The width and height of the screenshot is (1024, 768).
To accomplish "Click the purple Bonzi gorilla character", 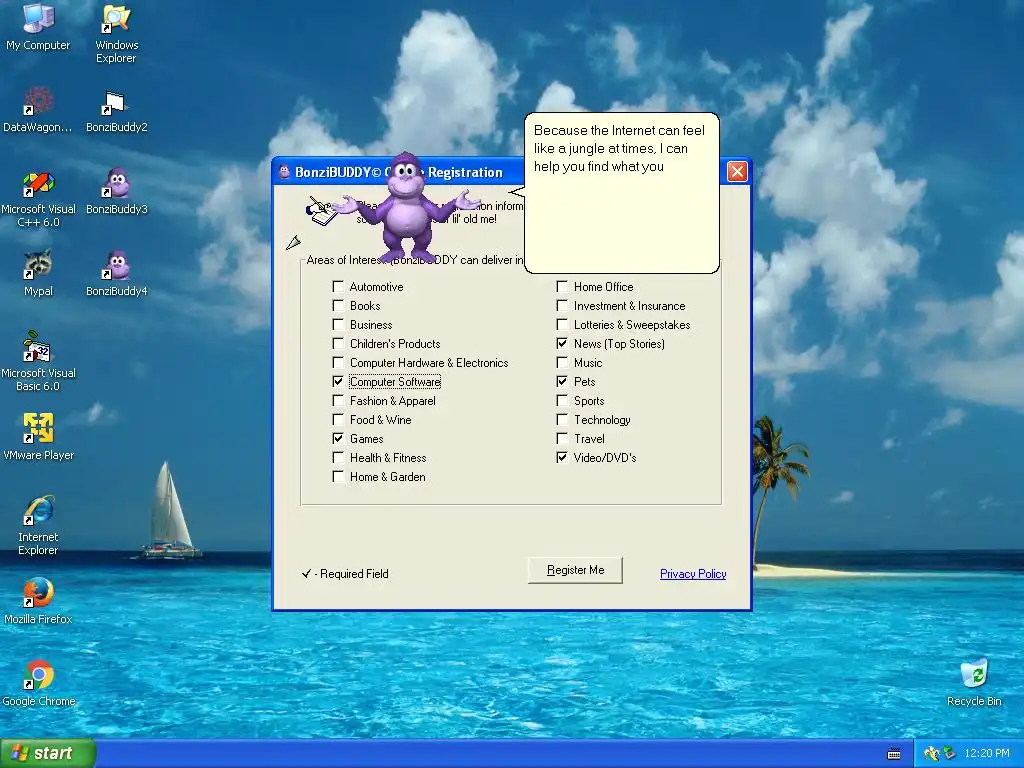I will tap(407, 206).
